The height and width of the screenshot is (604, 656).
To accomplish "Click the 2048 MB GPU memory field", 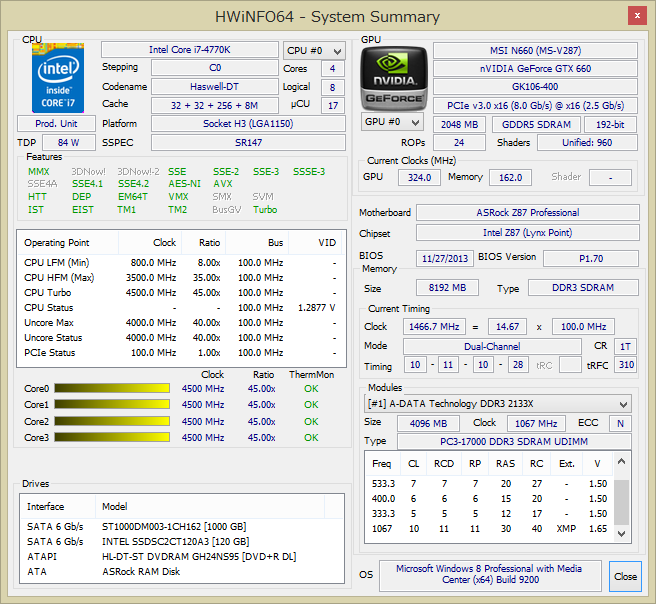I will [459, 125].
